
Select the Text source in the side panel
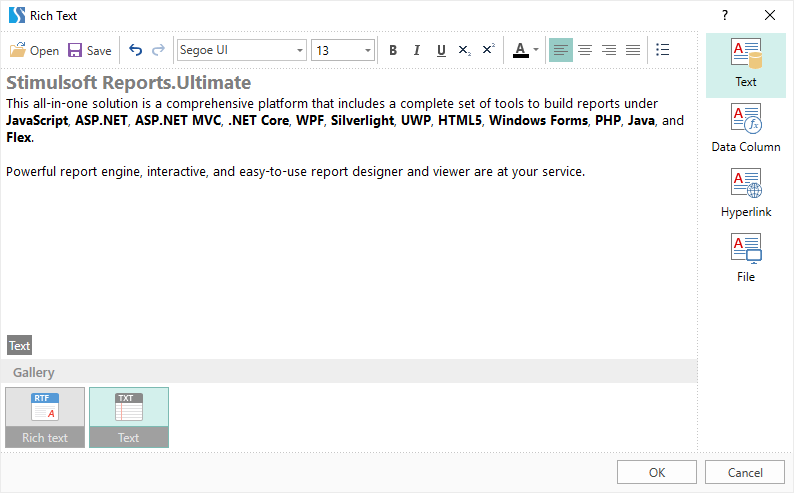745,65
